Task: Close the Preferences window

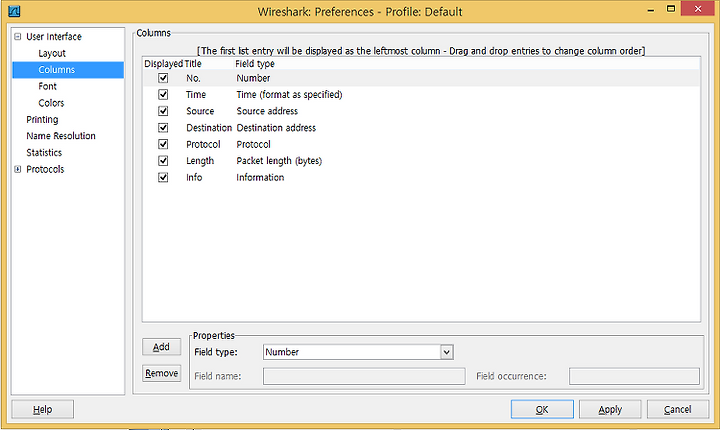Action: tap(698, 9)
